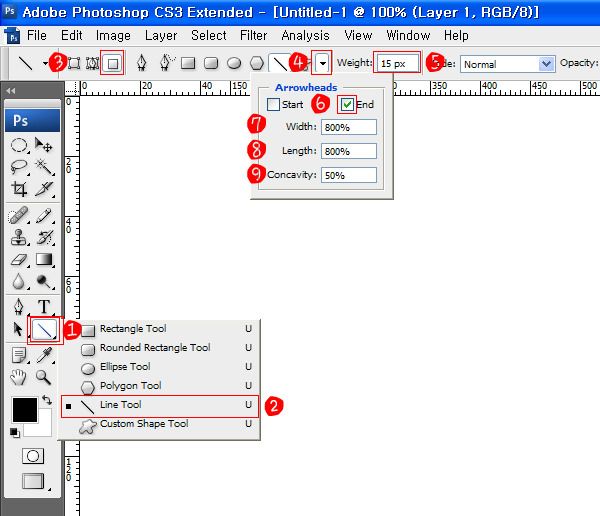Open the Edit menu
The width and height of the screenshot is (600, 516).
[x=72, y=36]
